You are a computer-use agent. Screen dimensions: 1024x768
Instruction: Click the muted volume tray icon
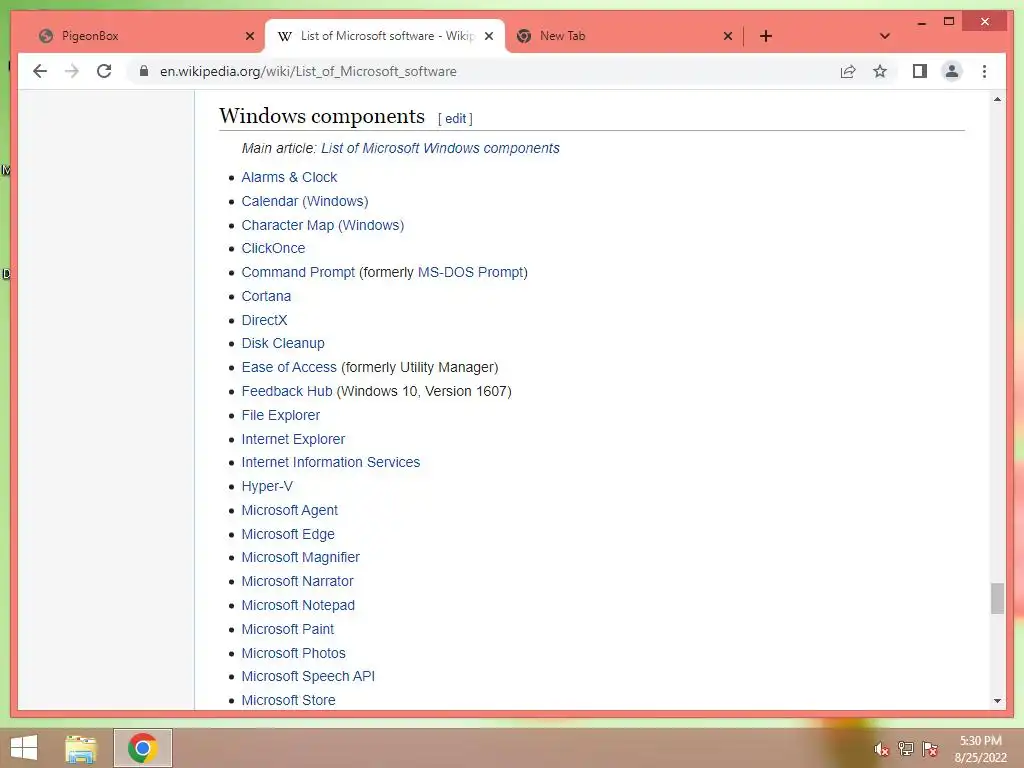(x=881, y=750)
